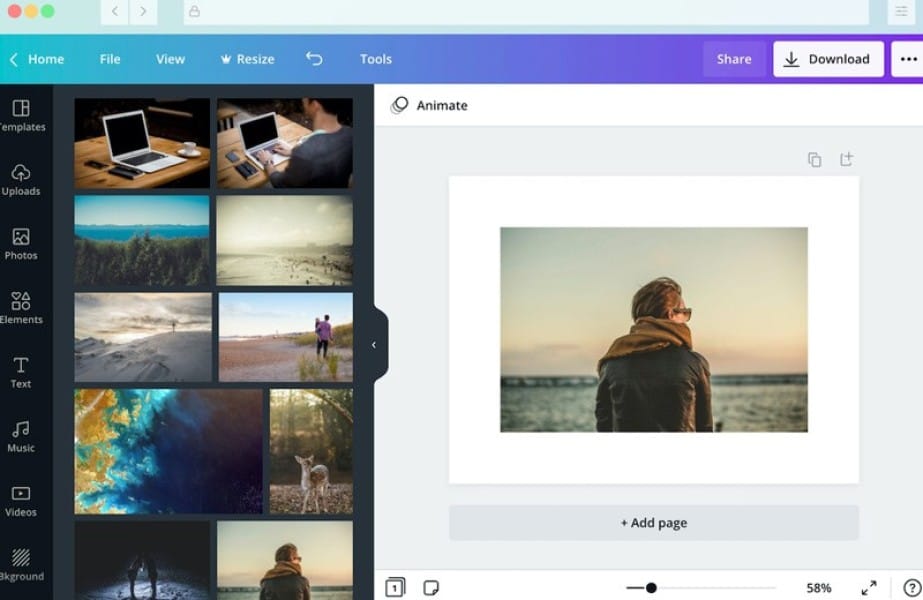
Task: Open the Tools menu
Action: (376, 59)
